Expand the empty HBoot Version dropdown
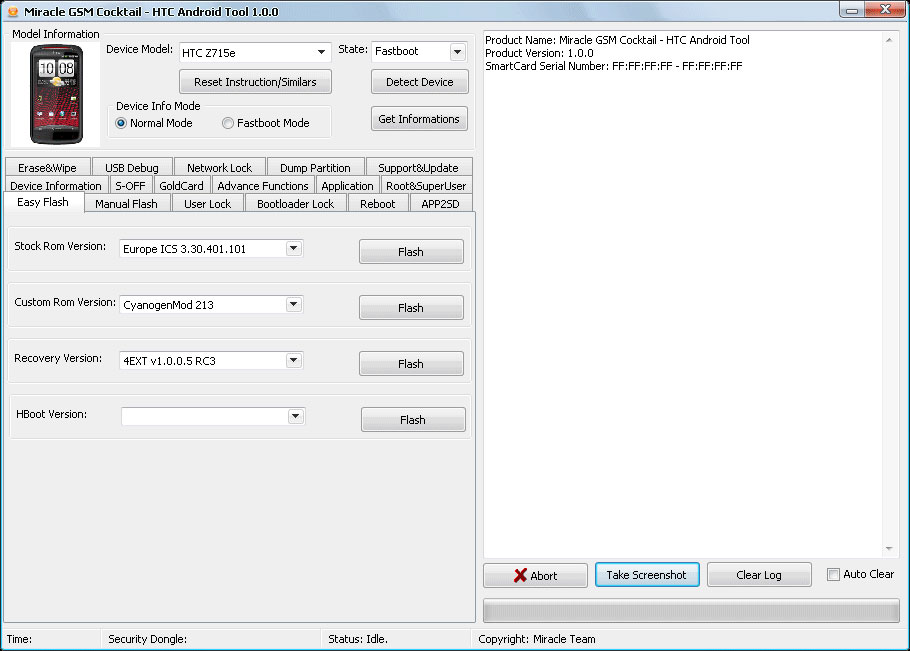Viewport: 910px width, 651px height. [295, 416]
